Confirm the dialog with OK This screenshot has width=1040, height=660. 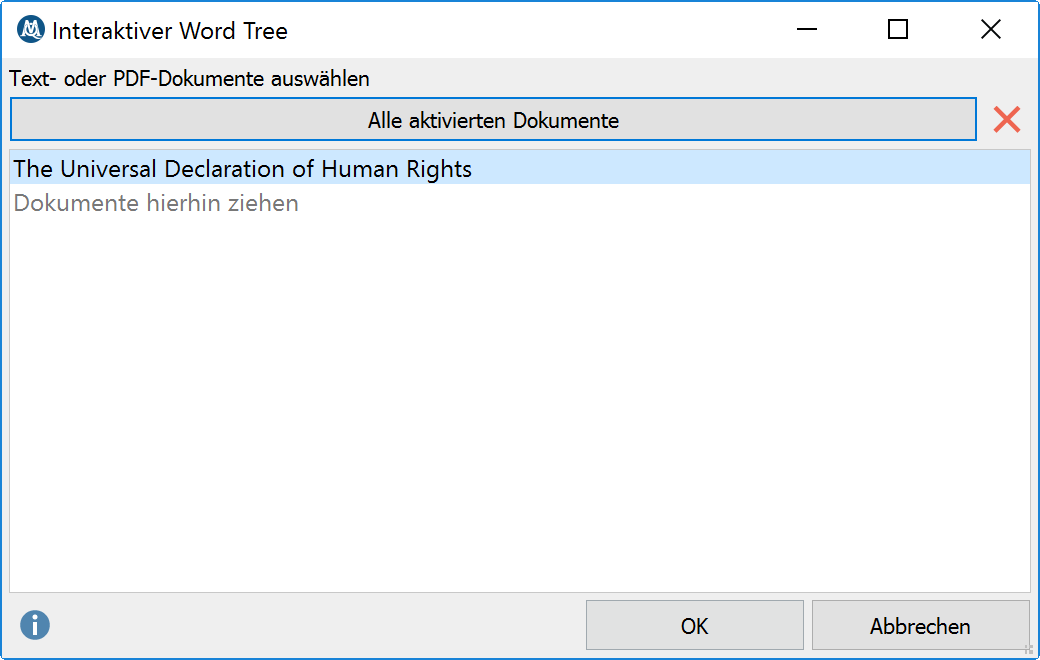coord(694,626)
